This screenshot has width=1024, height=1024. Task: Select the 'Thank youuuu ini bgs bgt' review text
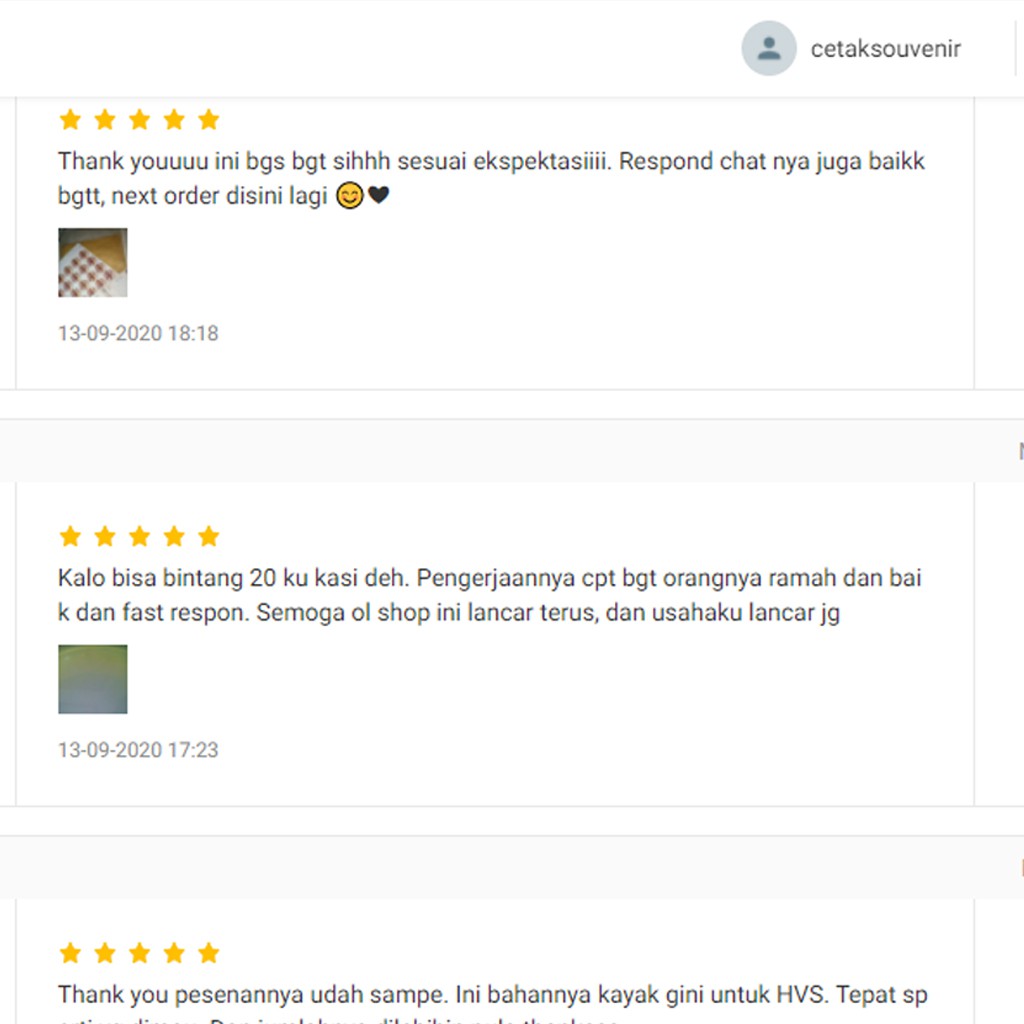(x=491, y=178)
